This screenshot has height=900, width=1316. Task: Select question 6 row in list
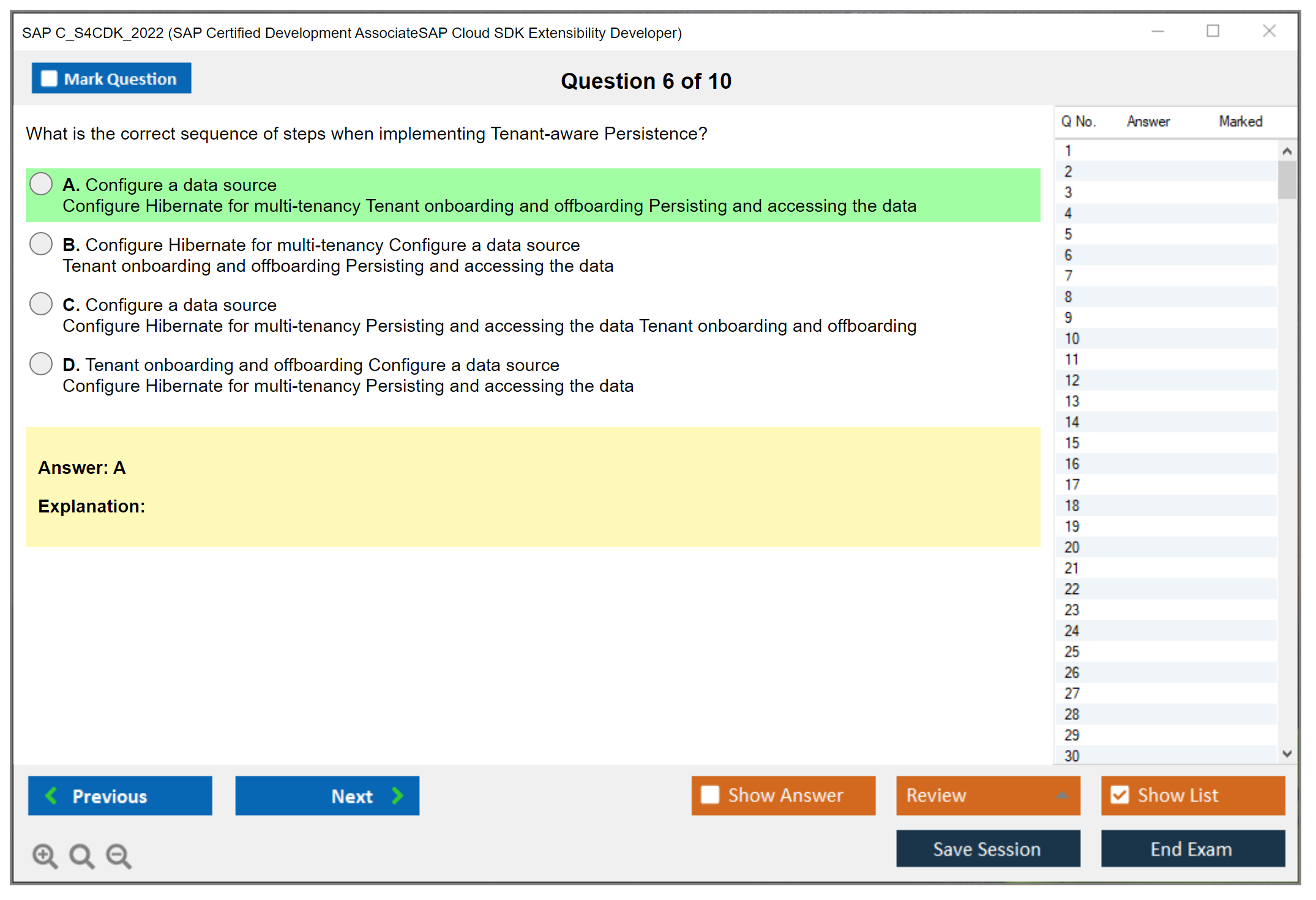click(1069, 255)
